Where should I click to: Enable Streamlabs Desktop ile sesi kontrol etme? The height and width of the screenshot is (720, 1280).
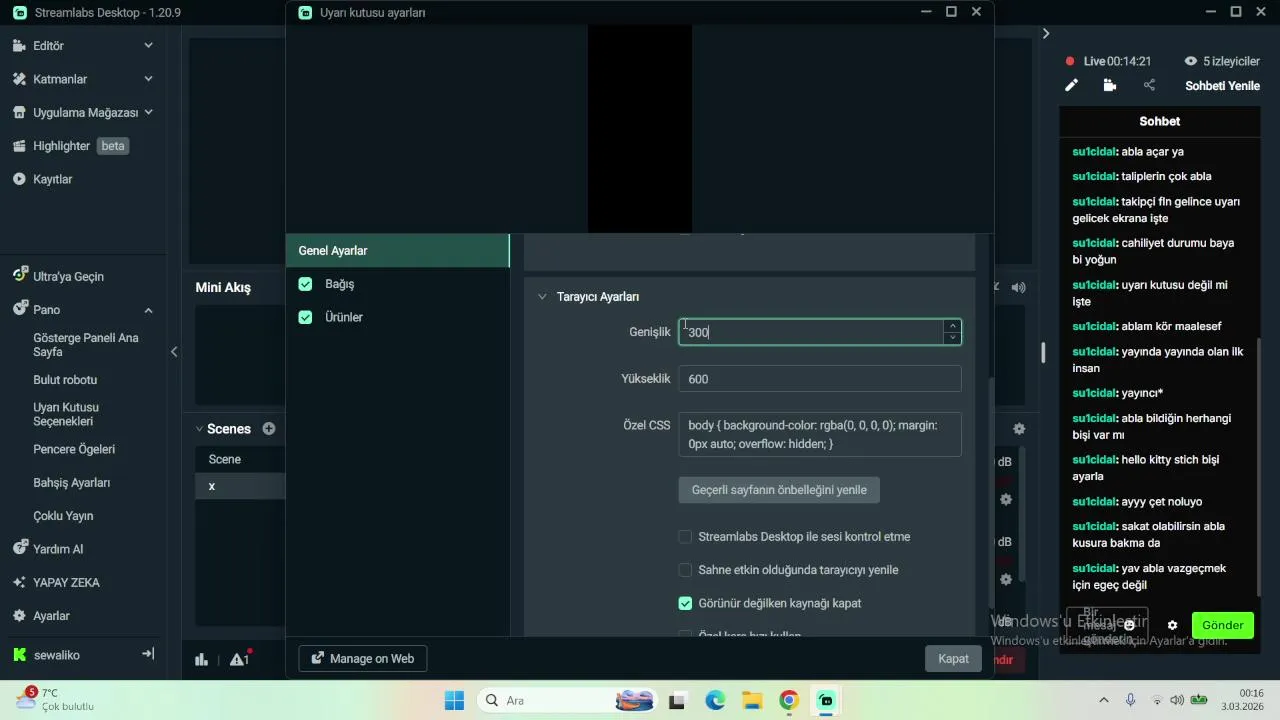click(685, 537)
